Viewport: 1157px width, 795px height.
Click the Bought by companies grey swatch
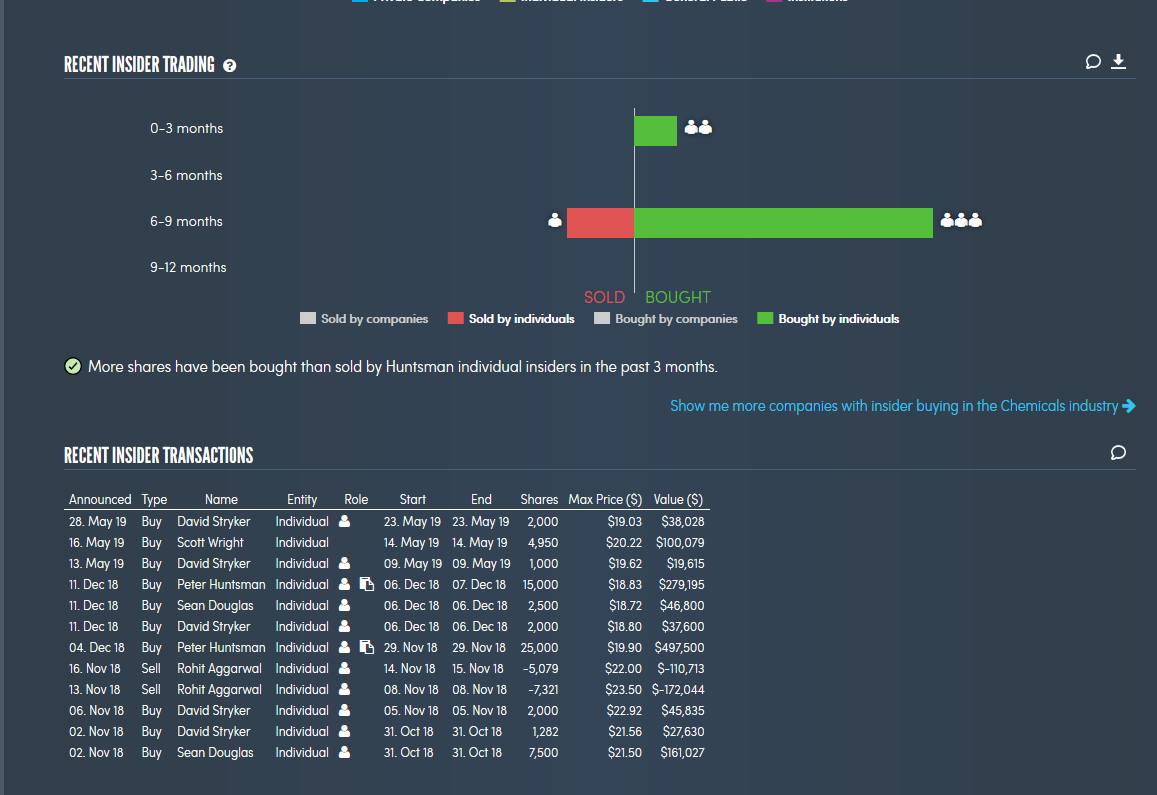click(x=601, y=319)
